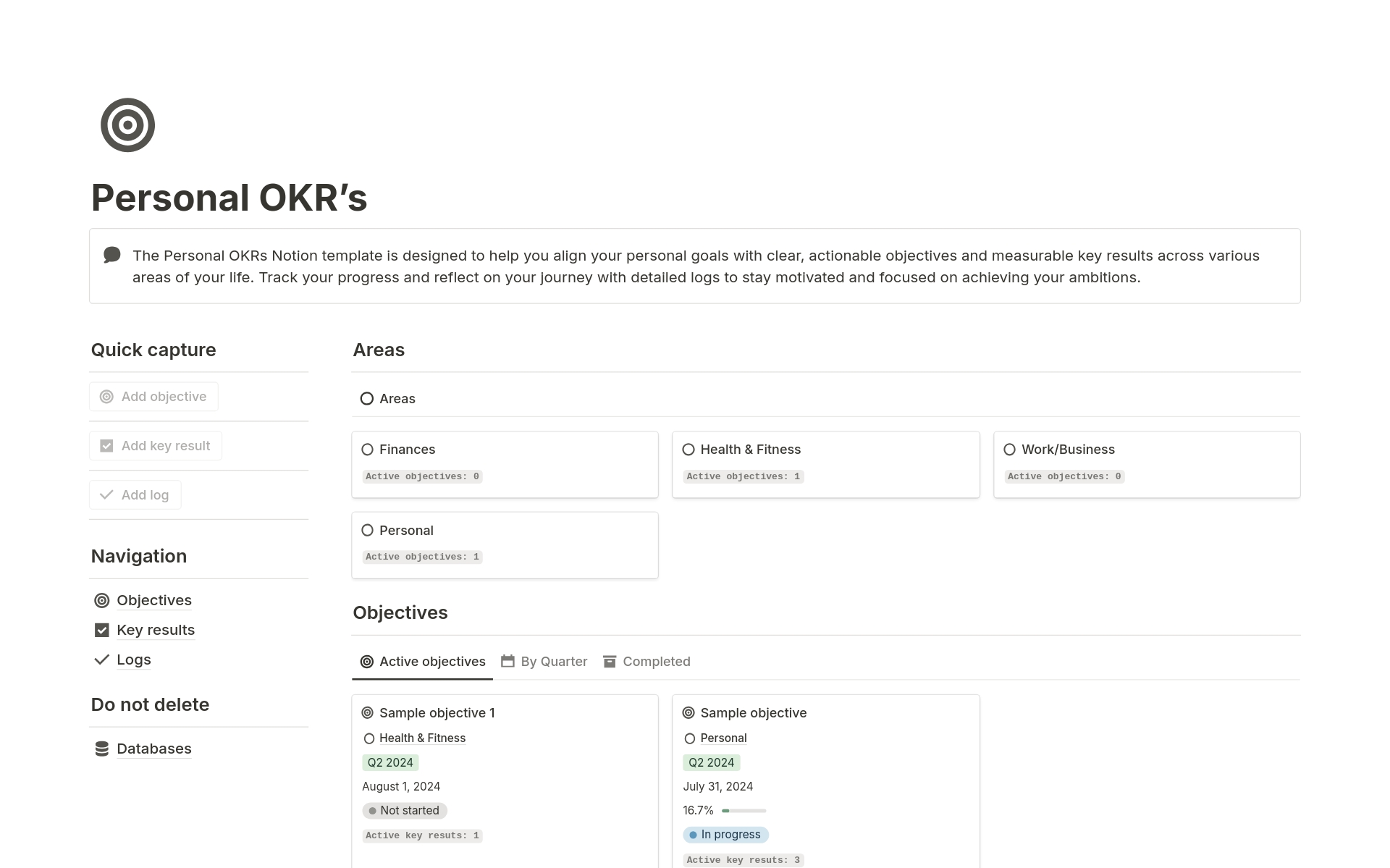Click the target icon beside Objectives navigation link
Screen dimensions: 1390x868
pos(102,600)
